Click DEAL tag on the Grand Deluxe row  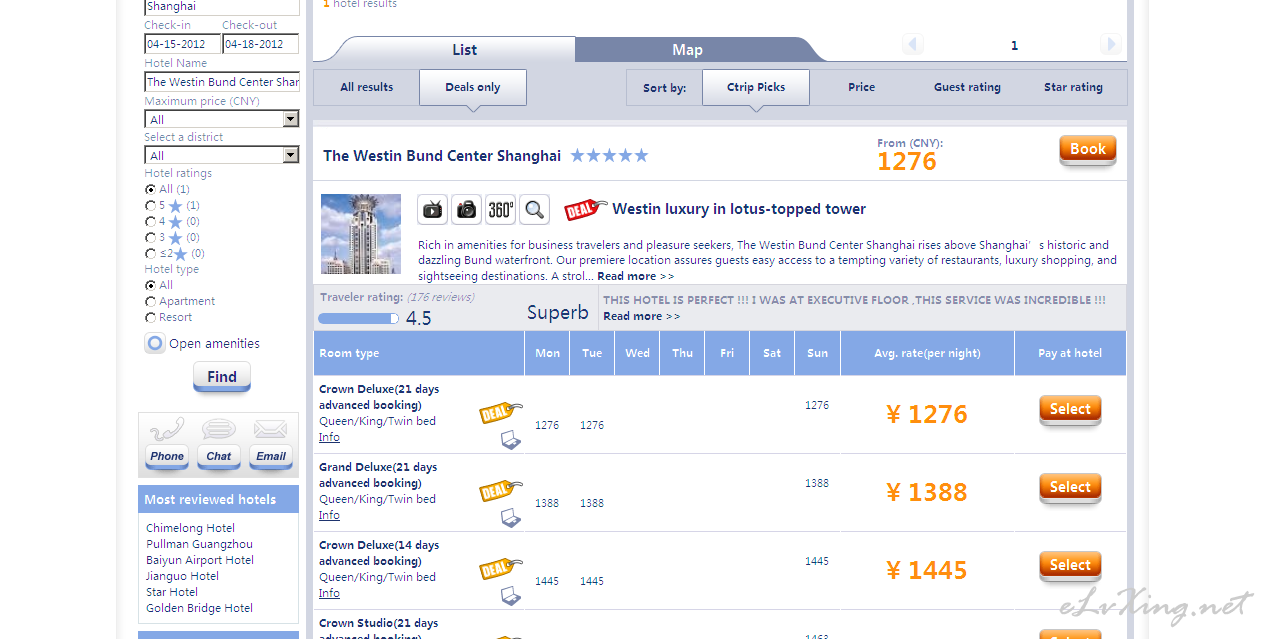[501, 490]
